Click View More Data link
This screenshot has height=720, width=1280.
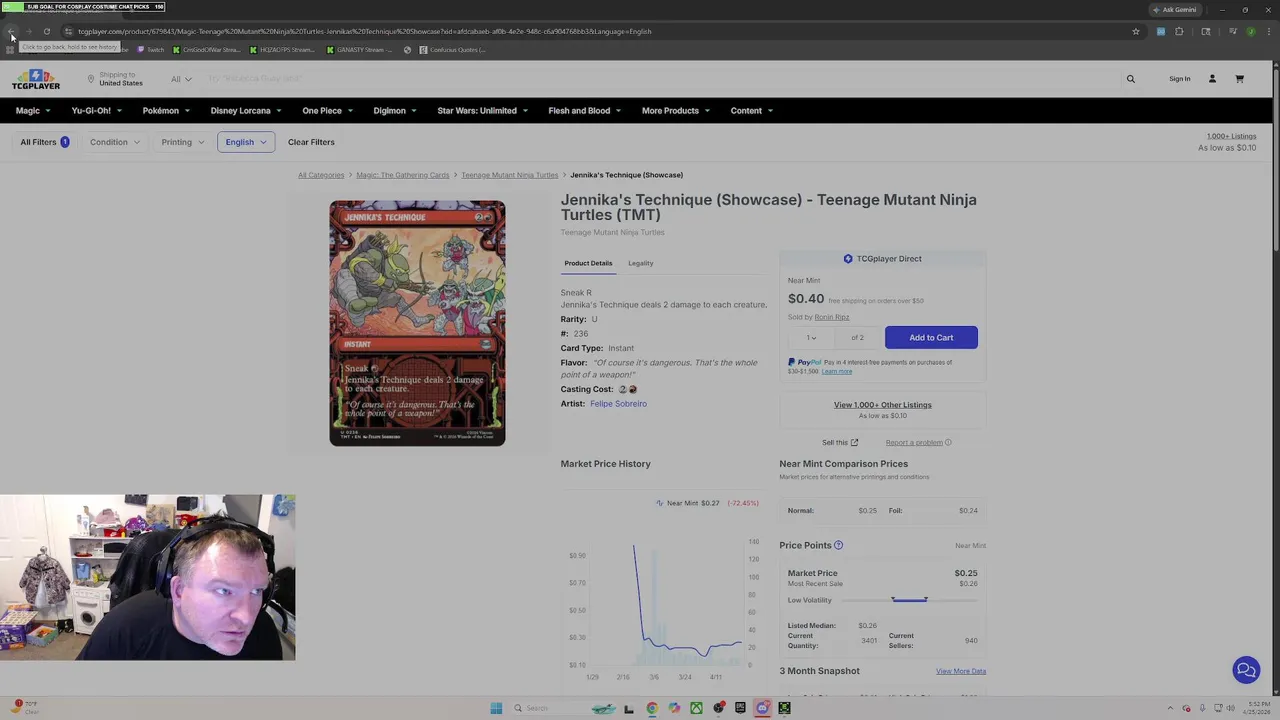pyautogui.click(x=961, y=671)
